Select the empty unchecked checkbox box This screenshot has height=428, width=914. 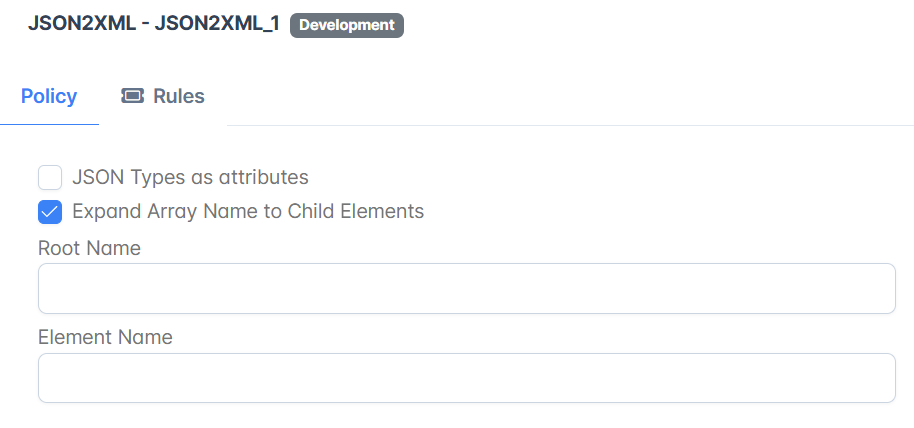[x=50, y=177]
